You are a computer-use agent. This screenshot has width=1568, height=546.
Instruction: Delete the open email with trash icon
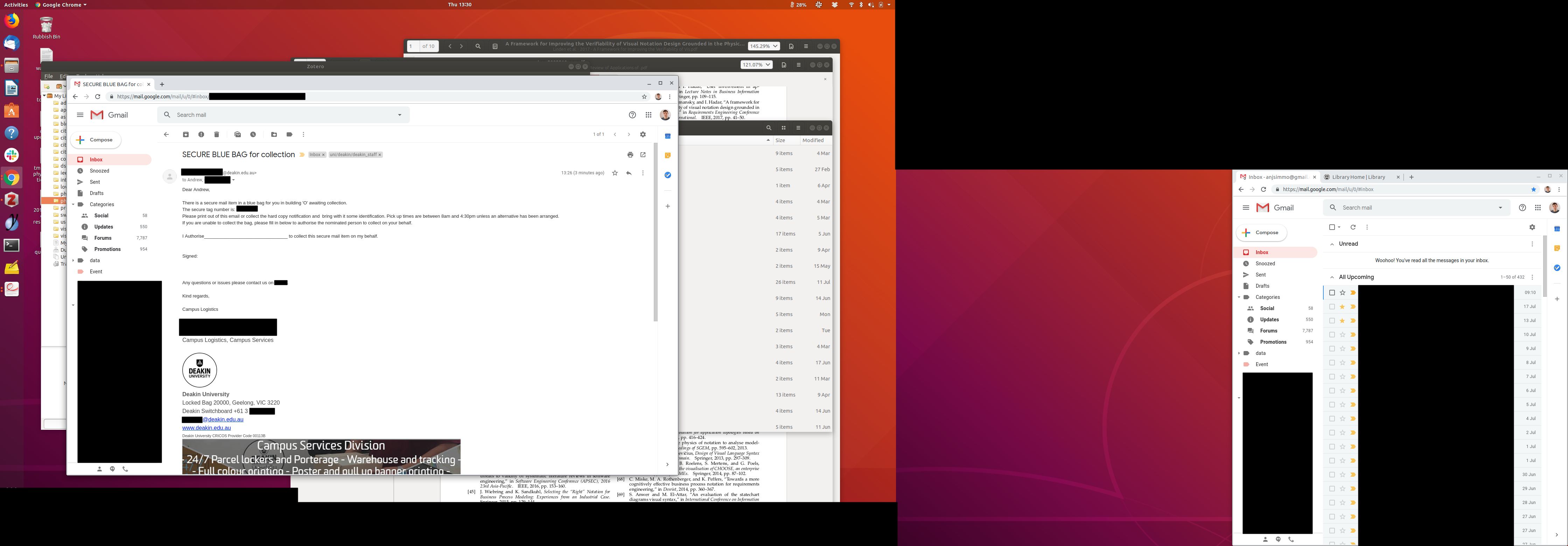217,134
